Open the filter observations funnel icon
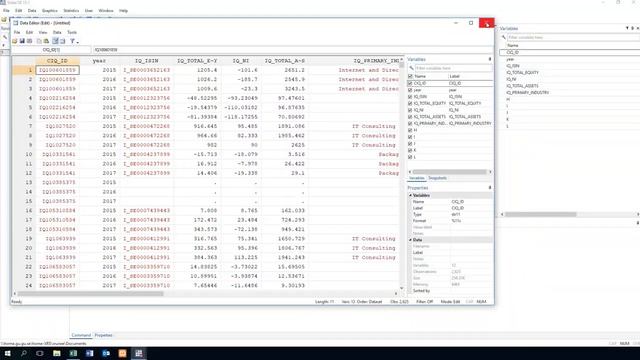This screenshot has width=640, height=360. point(72,41)
